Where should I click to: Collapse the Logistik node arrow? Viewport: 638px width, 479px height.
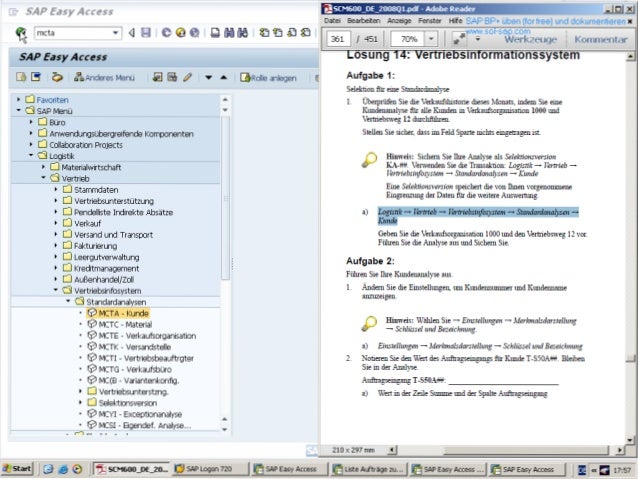coord(31,156)
